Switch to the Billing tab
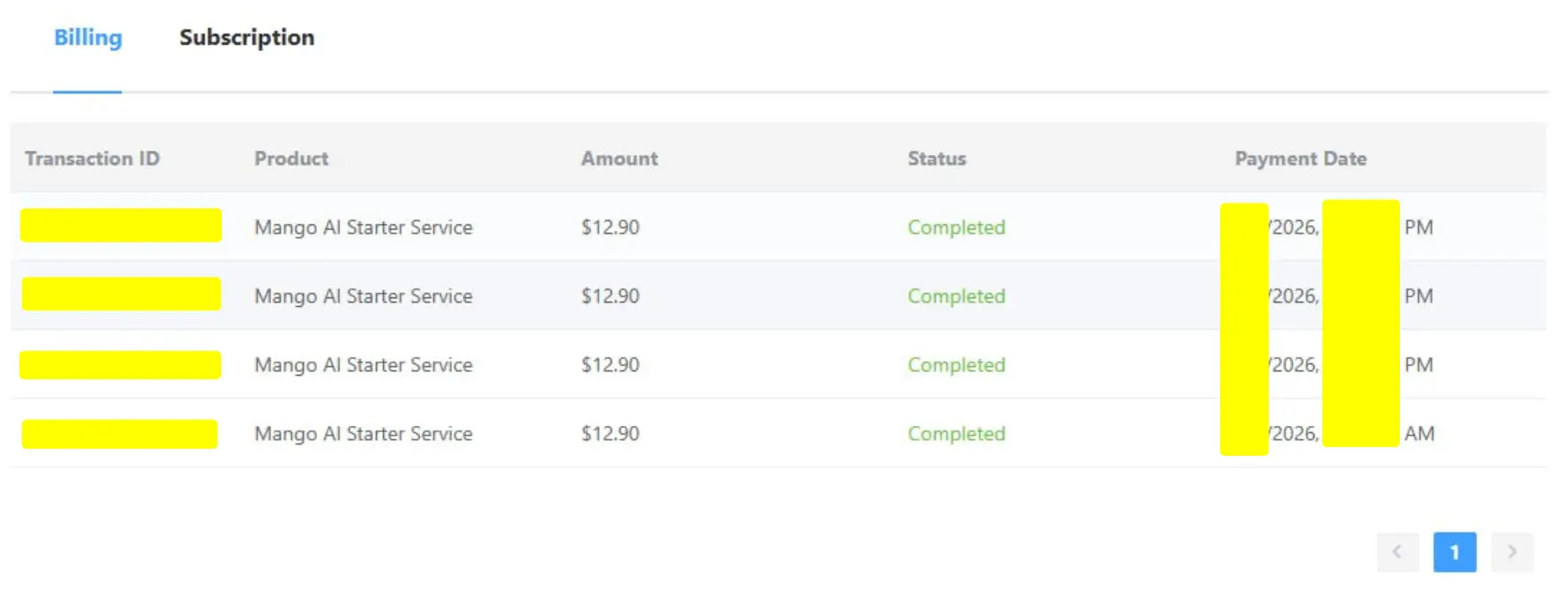 coord(88,38)
